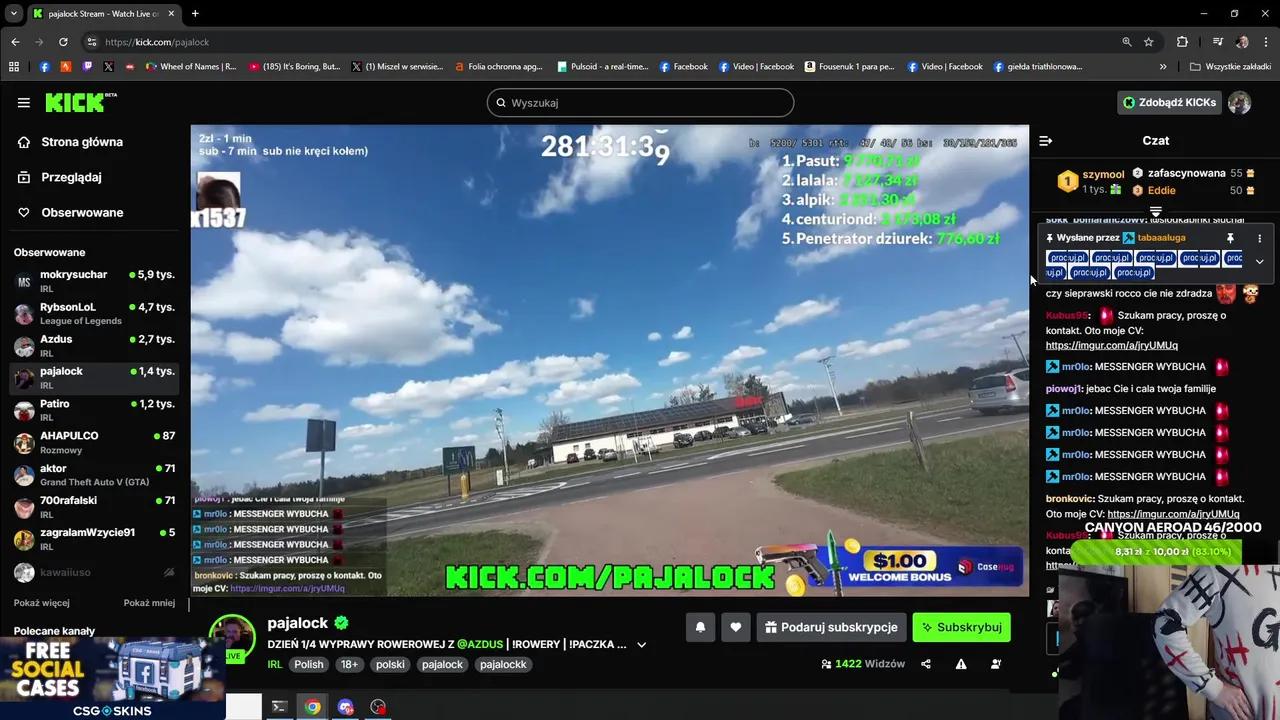Unpin the pinned chat message

(x=1230, y=238)
